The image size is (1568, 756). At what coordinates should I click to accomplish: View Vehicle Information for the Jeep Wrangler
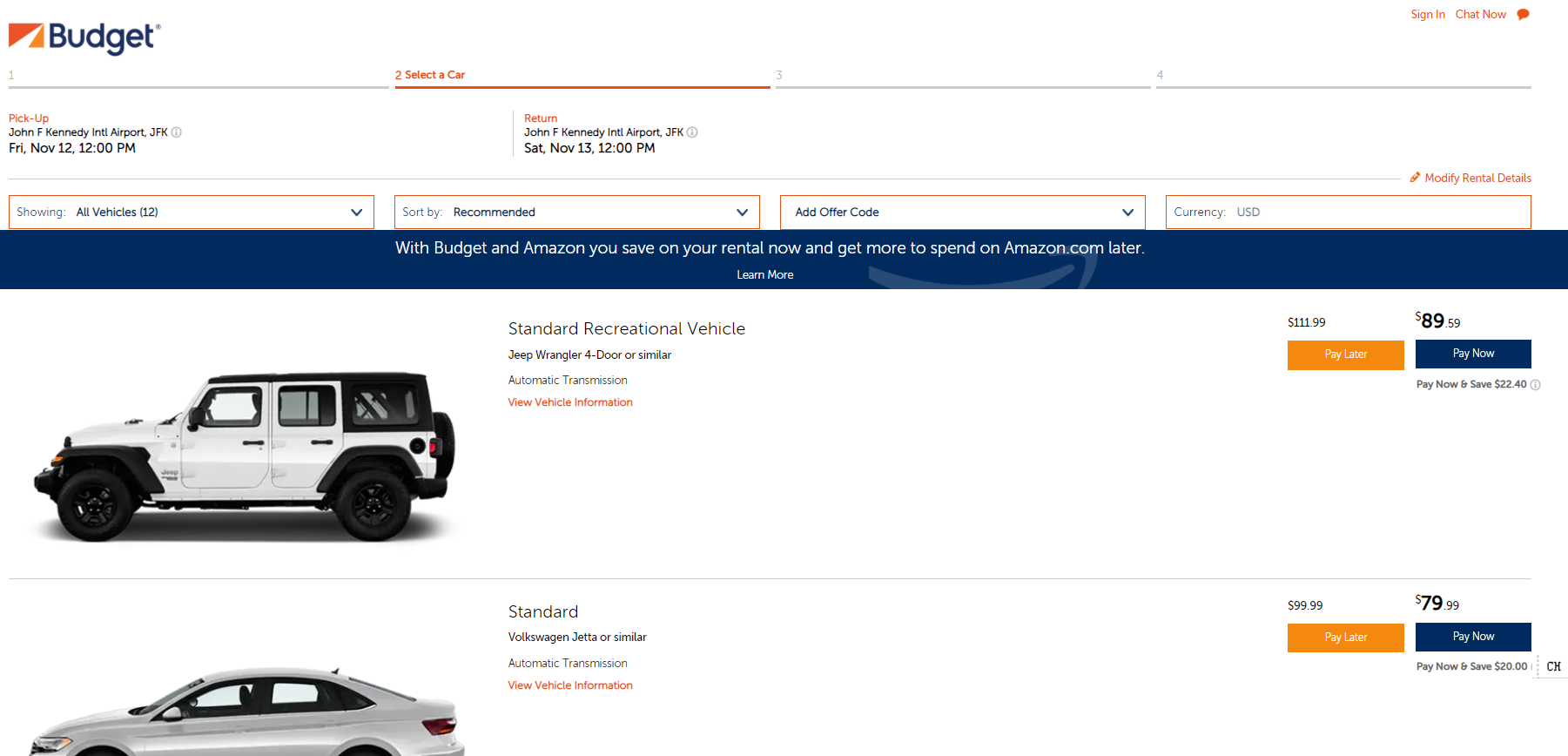(570, 402)
